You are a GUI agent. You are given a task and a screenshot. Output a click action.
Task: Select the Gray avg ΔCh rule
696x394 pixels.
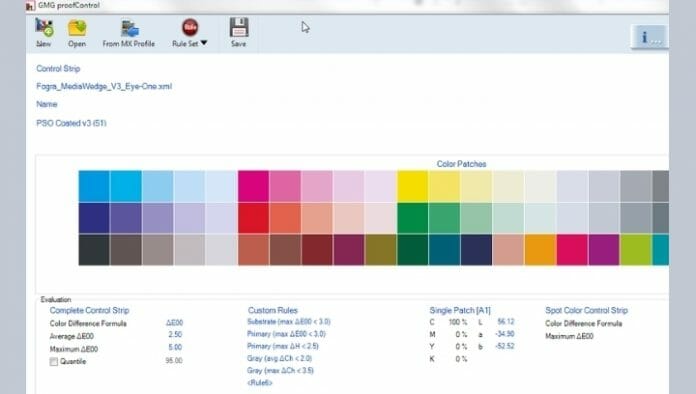tap(280, 358)
